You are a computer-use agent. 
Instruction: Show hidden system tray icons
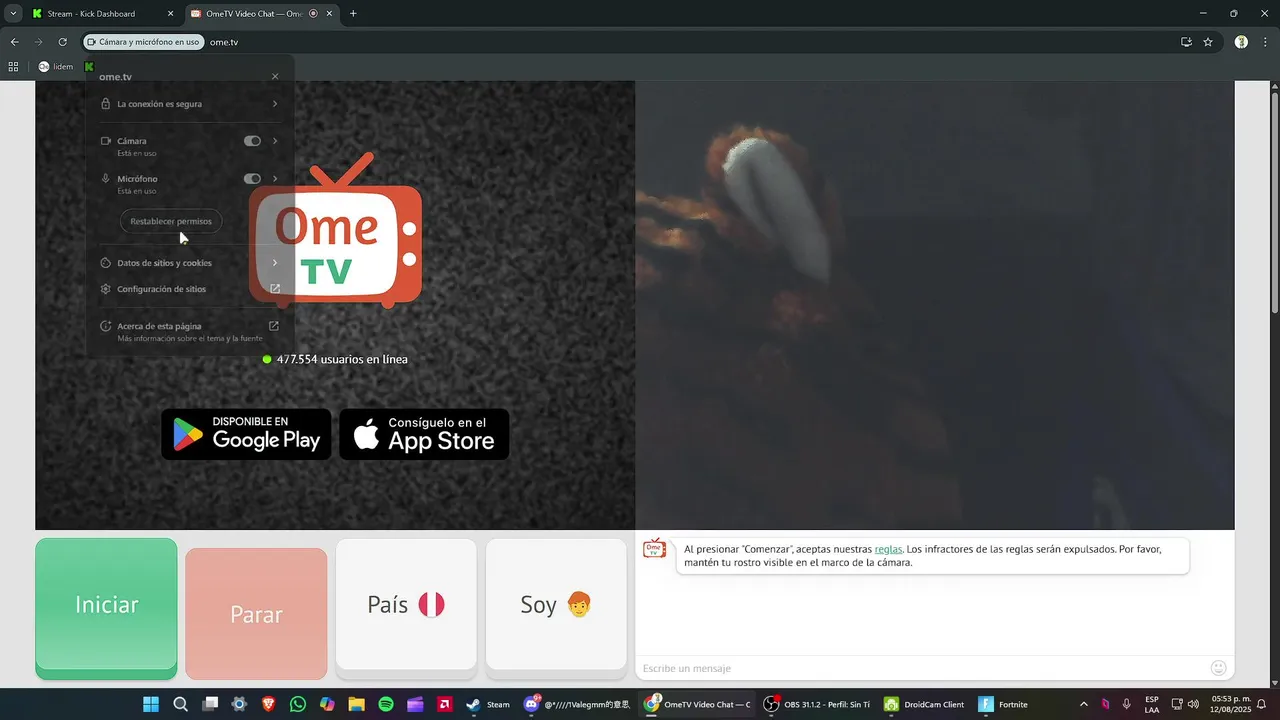[x=1083, y=704]
